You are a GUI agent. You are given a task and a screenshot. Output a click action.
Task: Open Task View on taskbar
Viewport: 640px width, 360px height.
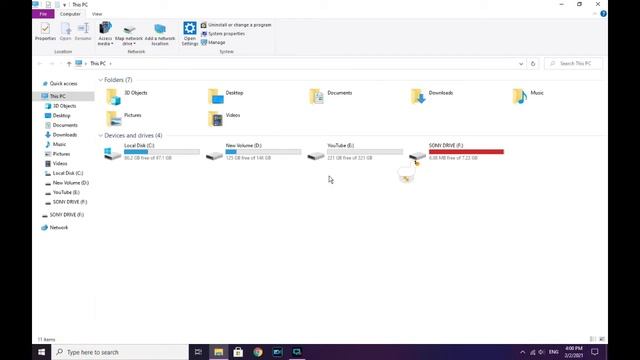pos(198,352)
